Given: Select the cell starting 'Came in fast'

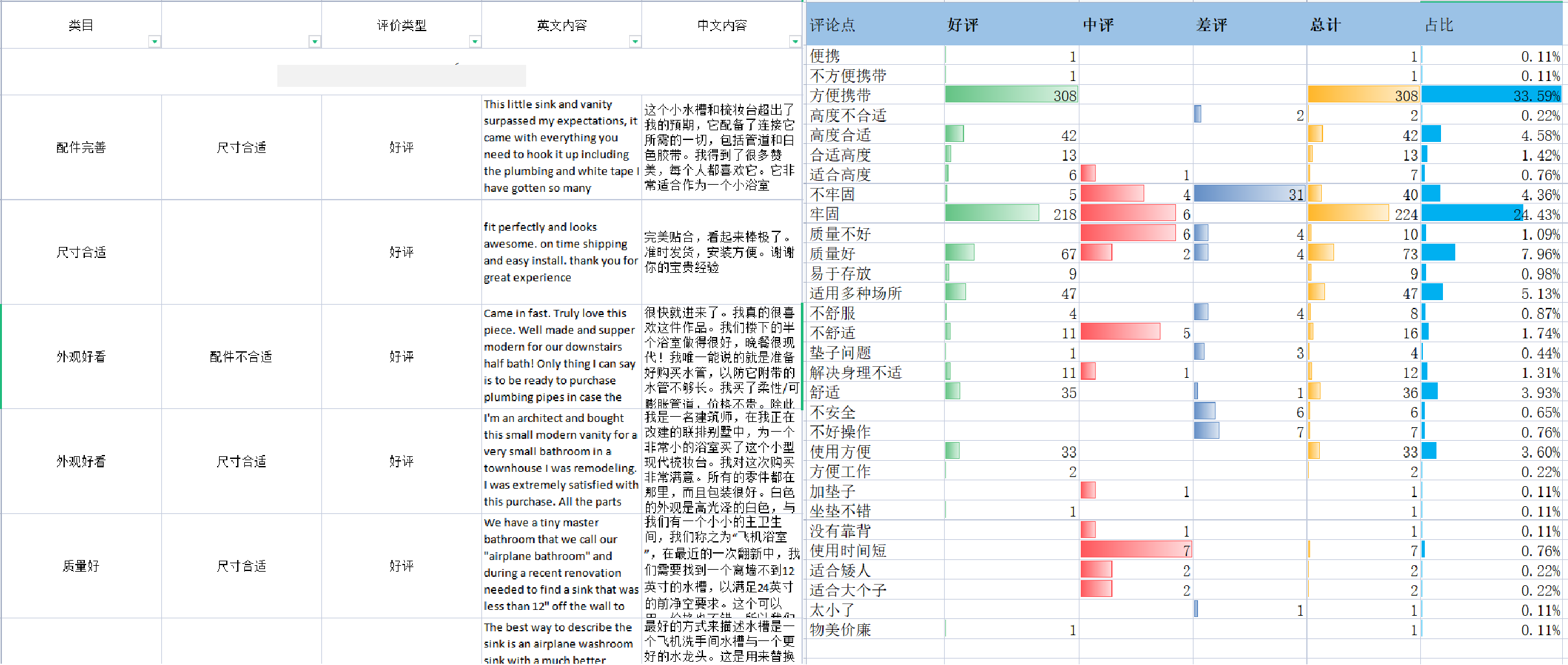Looking at the screenshot, I should tap(562, 356).
